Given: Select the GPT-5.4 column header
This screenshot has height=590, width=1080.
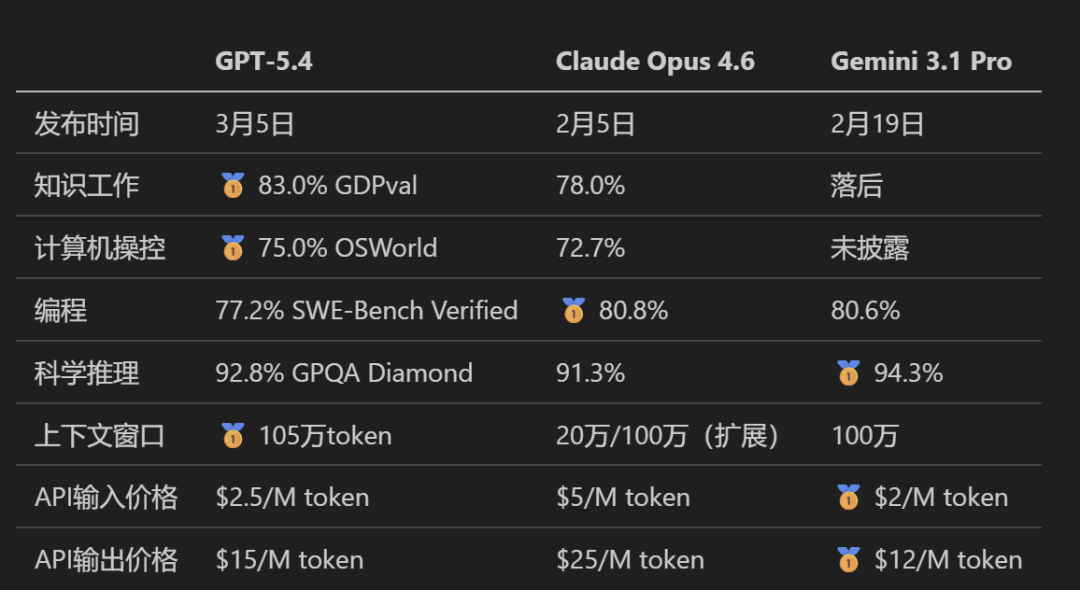Looking at the screenshot, I should point(264,62).
